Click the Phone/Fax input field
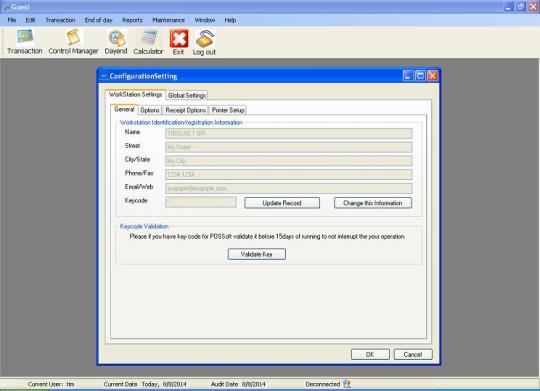This screenshot has width=540, height=391. click(289, 175)
